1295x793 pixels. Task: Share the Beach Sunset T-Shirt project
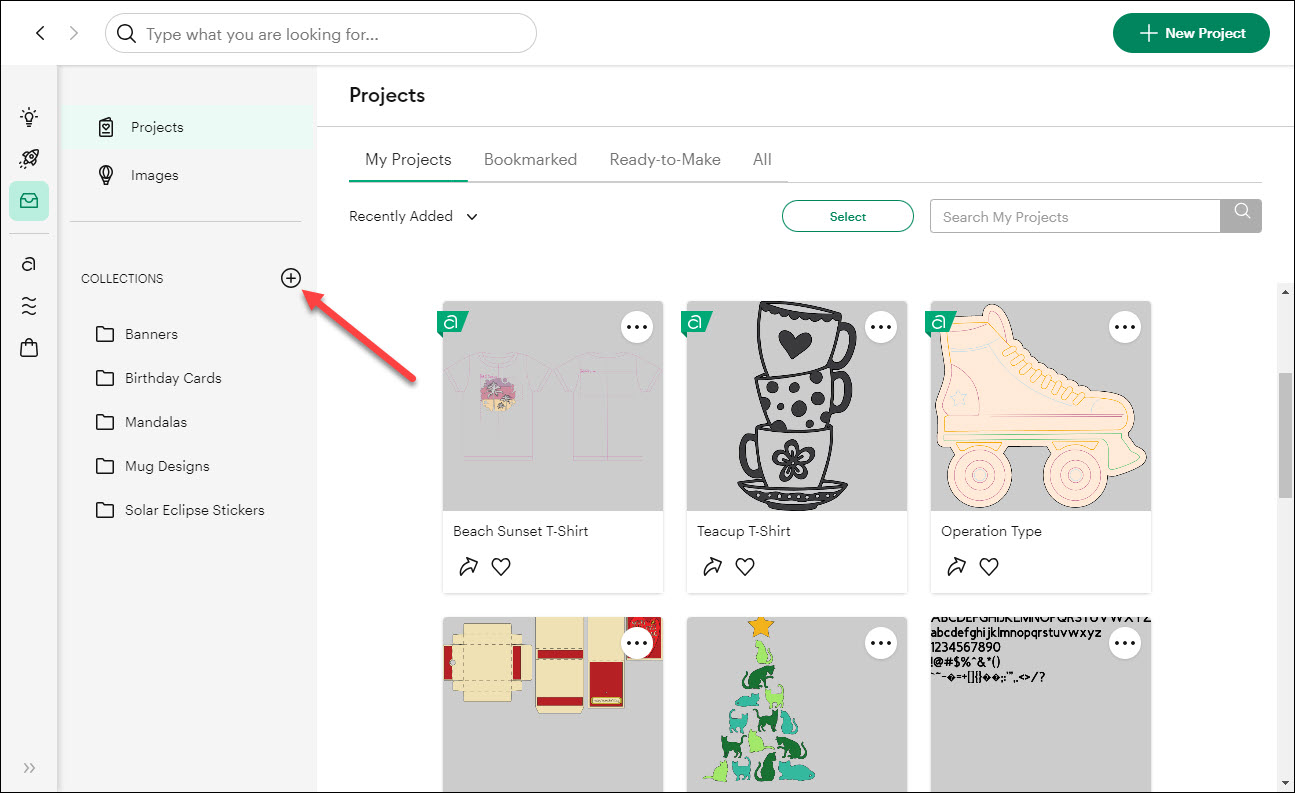[468, 567]
